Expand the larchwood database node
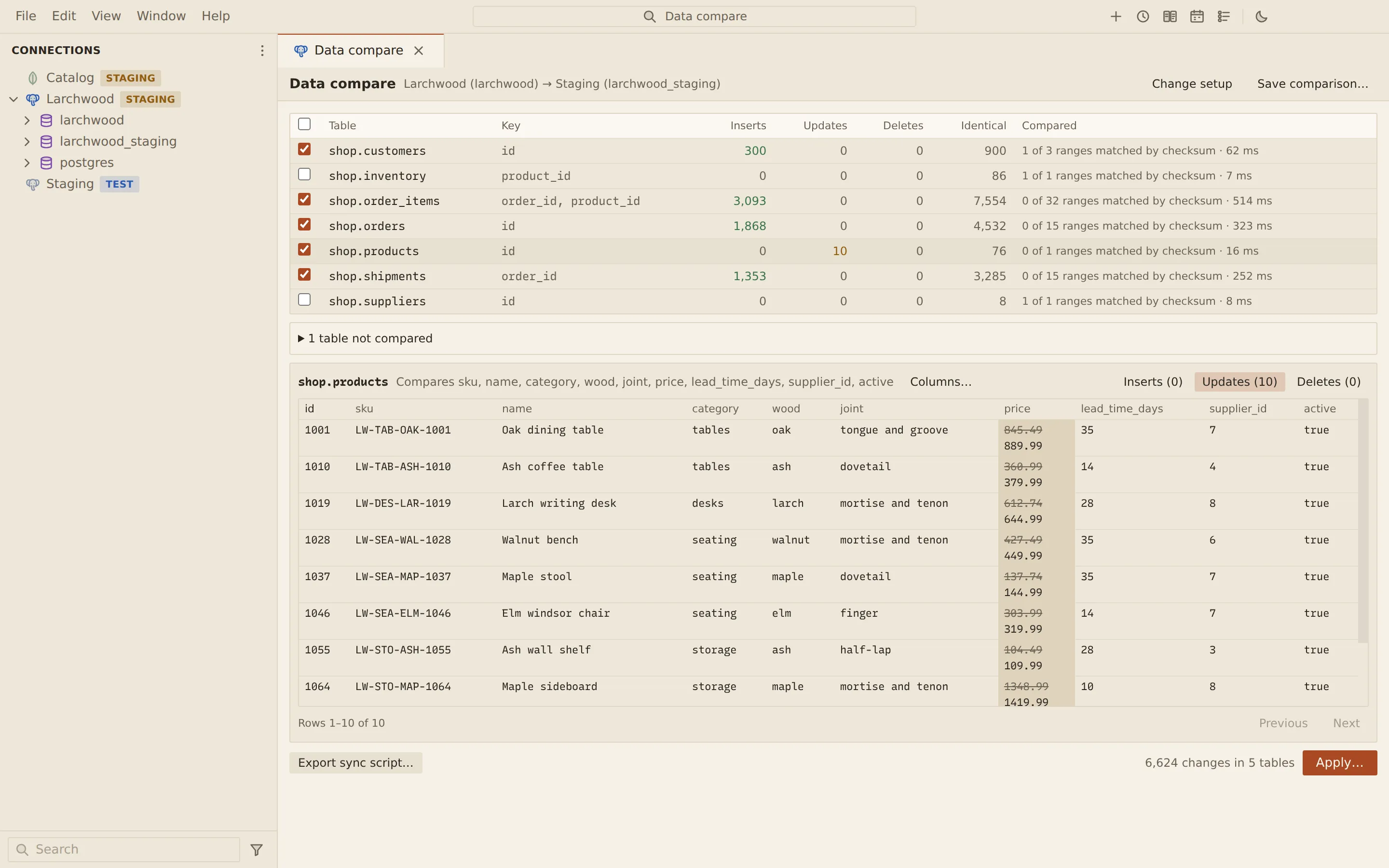 click(27, 121)
